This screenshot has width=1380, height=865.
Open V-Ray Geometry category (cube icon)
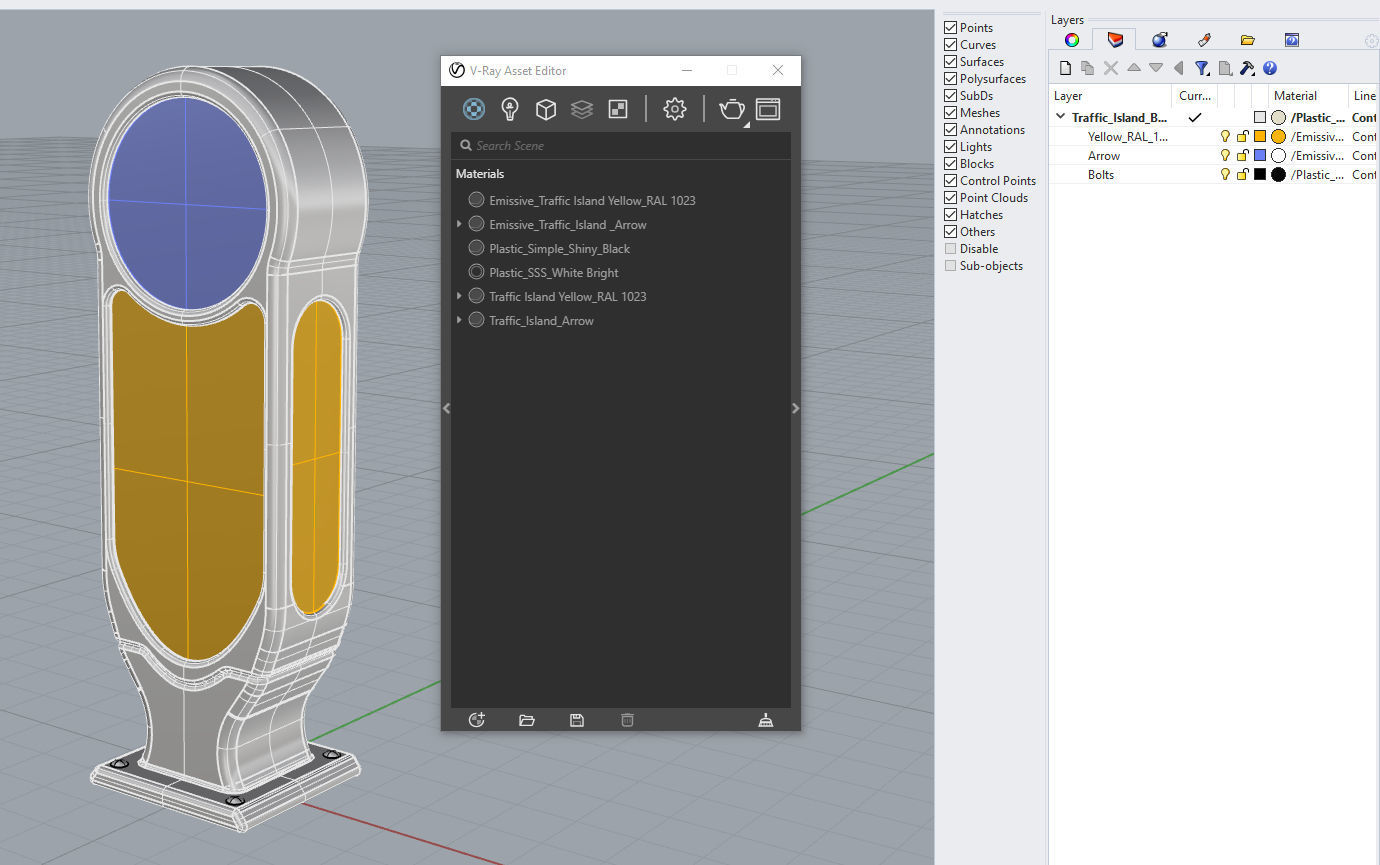(546, 109)
